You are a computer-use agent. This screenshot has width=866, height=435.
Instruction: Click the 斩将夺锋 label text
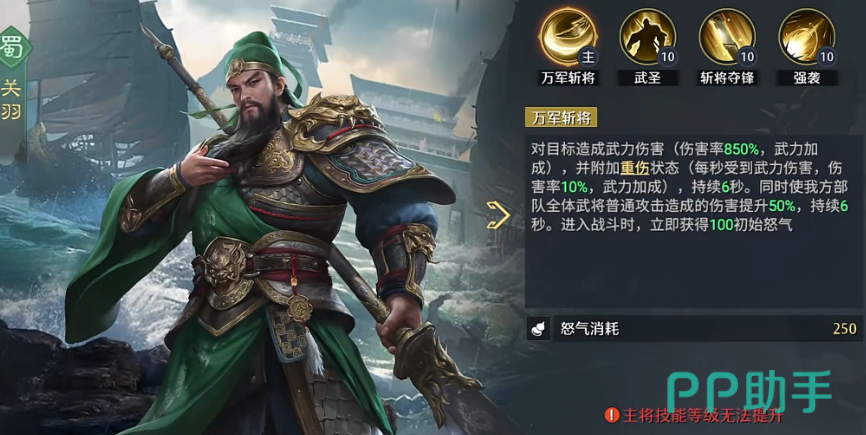[727, 78]
